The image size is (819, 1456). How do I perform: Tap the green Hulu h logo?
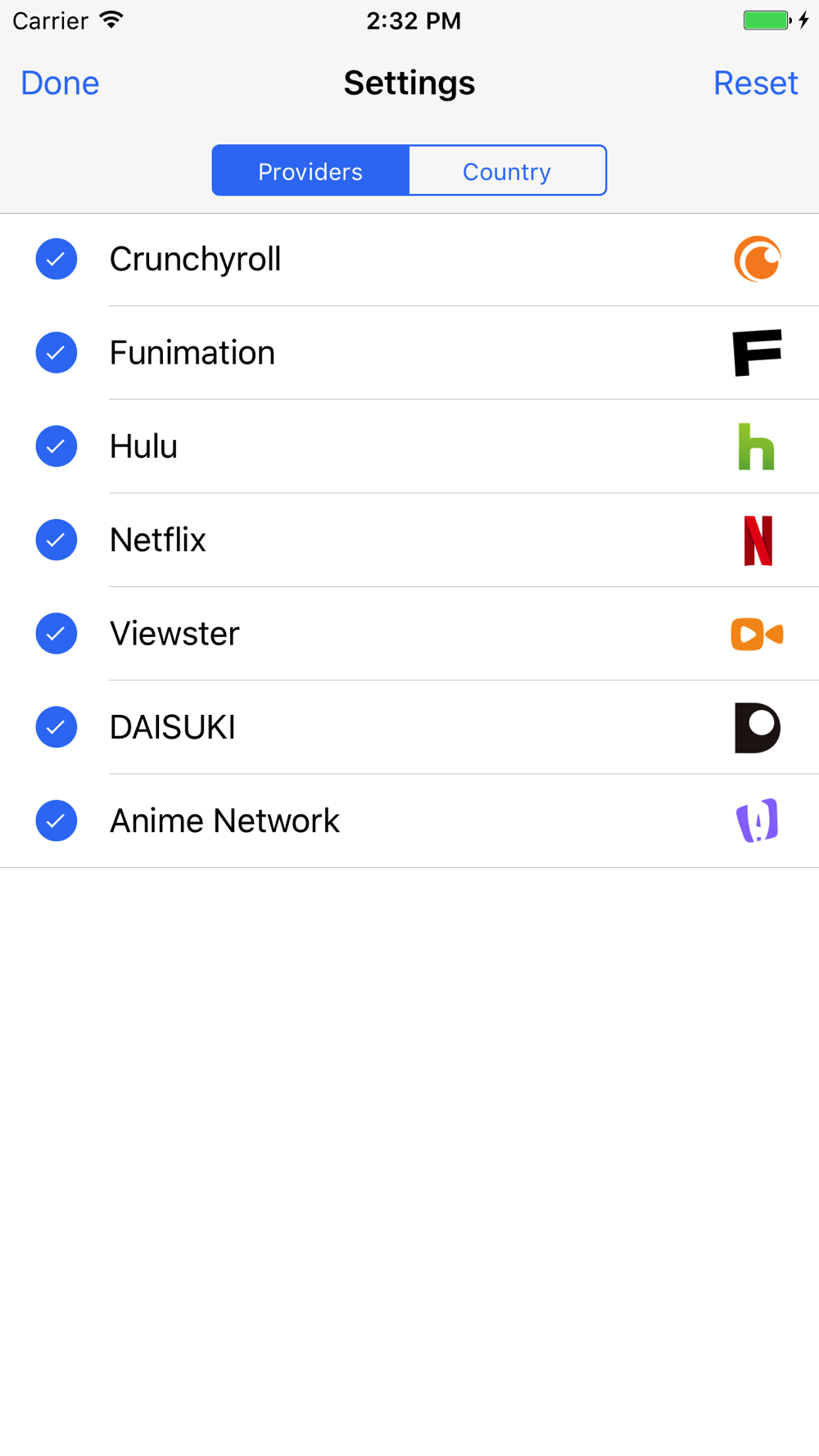[x=756, y=446]
